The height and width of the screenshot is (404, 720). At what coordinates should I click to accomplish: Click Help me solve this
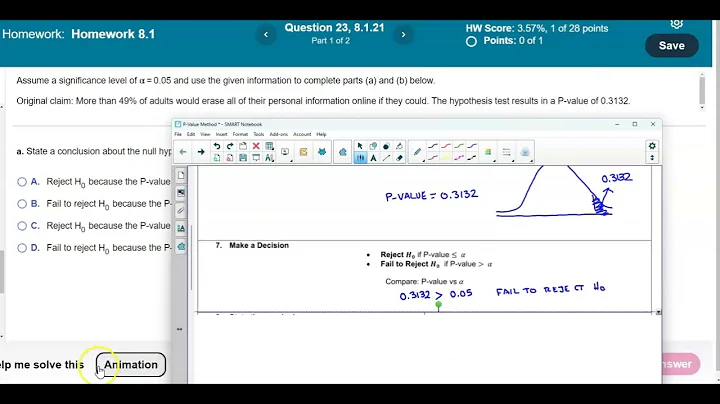pyautogui.click(x=42, y=365)
